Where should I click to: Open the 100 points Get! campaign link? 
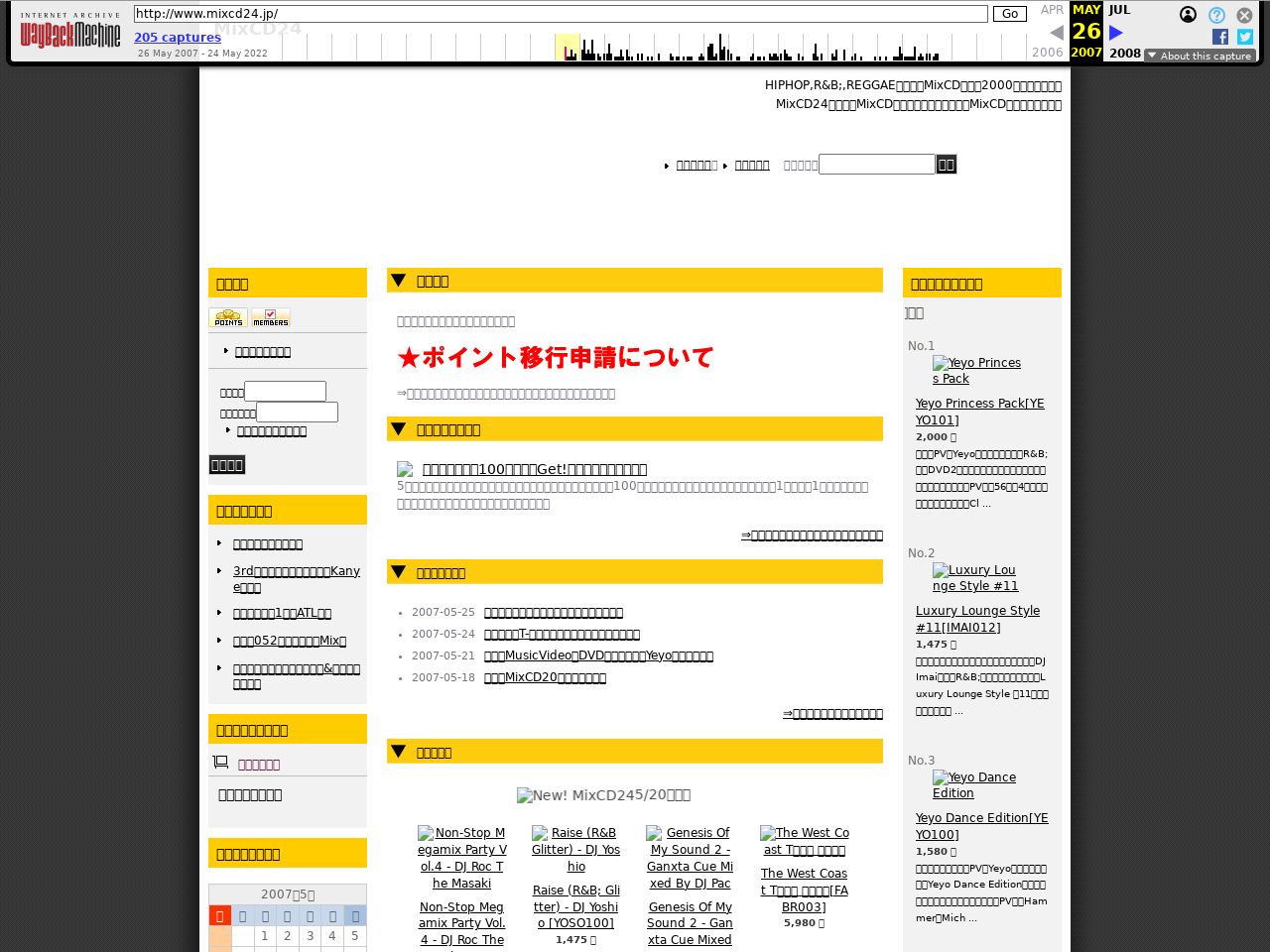click(535, 469)
